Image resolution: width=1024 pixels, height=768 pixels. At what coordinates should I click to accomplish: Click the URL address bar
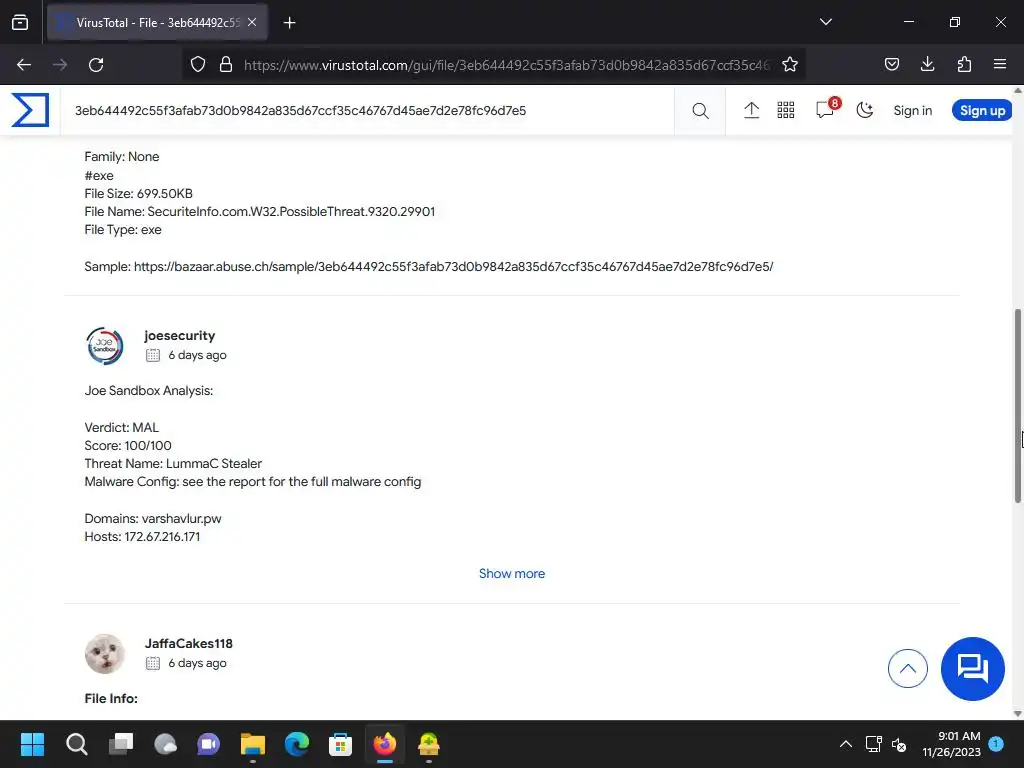click(x=507, y=65)
